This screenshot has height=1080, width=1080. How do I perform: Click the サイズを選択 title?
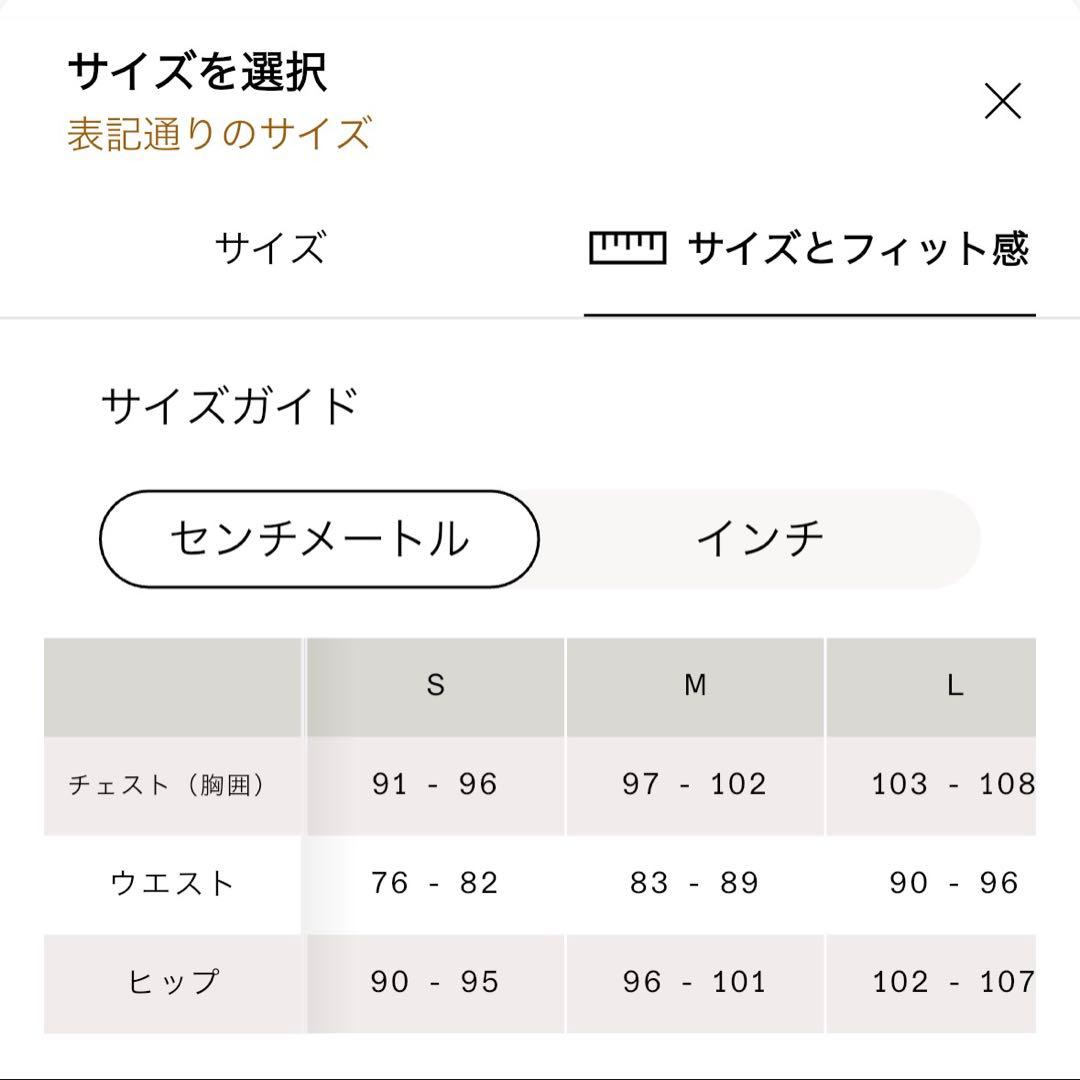(x=197, y=73)
